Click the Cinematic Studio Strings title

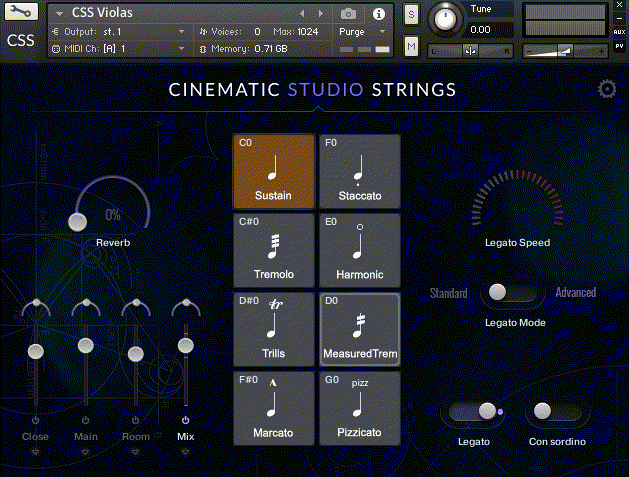(312, 89)
